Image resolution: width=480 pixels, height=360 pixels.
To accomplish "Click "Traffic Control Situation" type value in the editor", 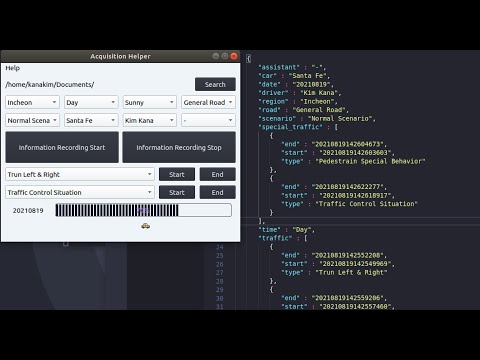I will pos(366,204).
